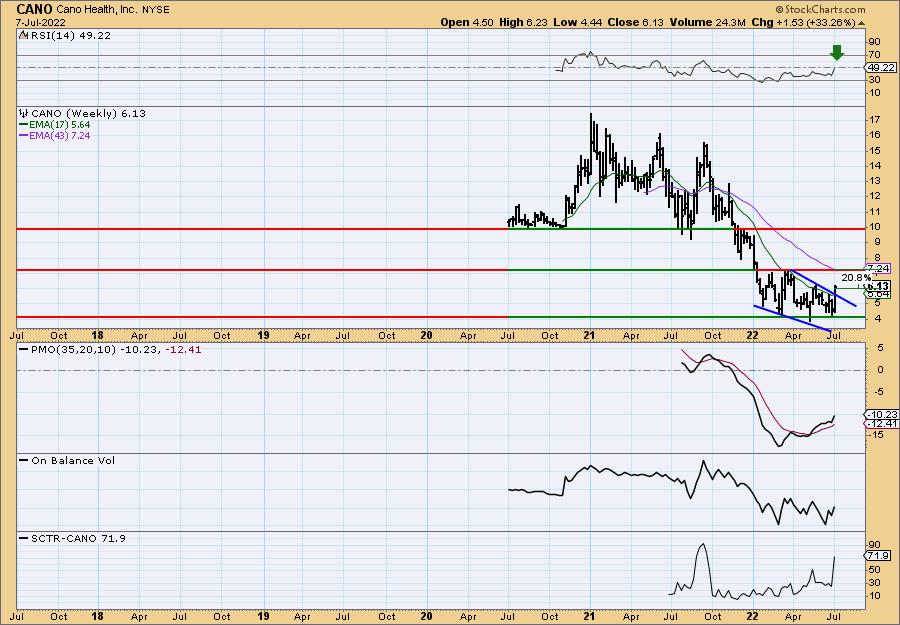Click the 'CANO (Weekly) 6.13' price legend
Screen dimensions: 900x625
pos(88,114)
